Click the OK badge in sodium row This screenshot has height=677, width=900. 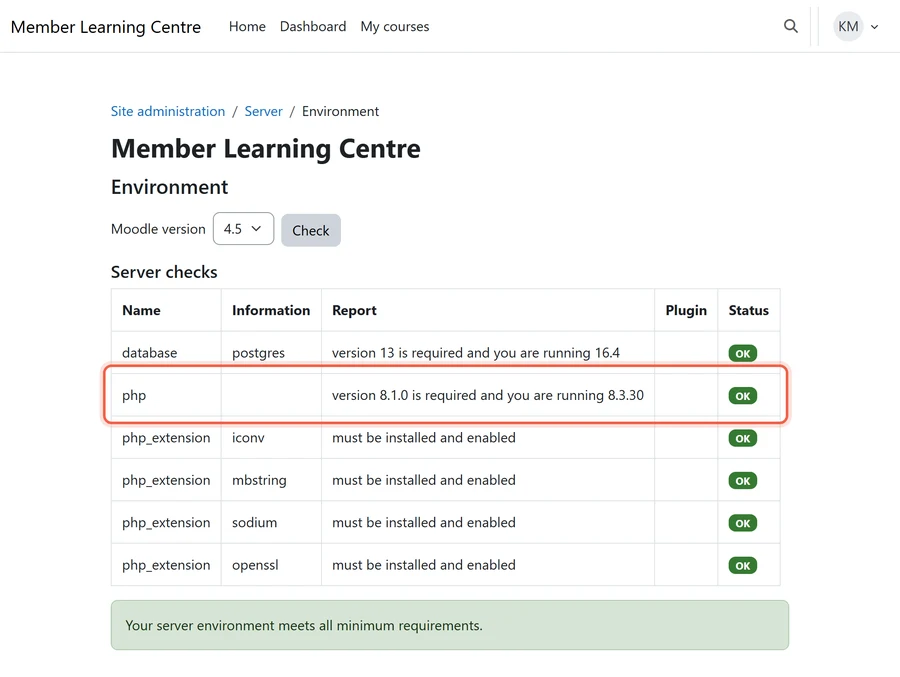(743, 523)
